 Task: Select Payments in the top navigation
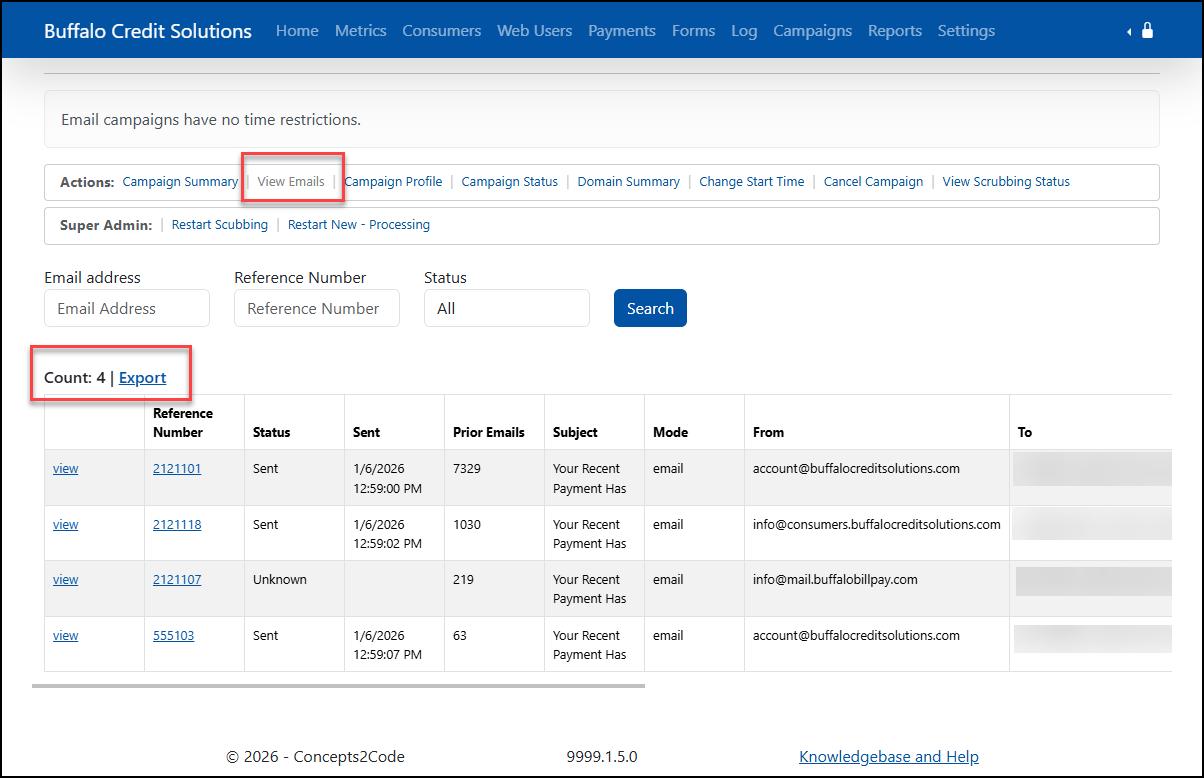(x=622, y=31)
